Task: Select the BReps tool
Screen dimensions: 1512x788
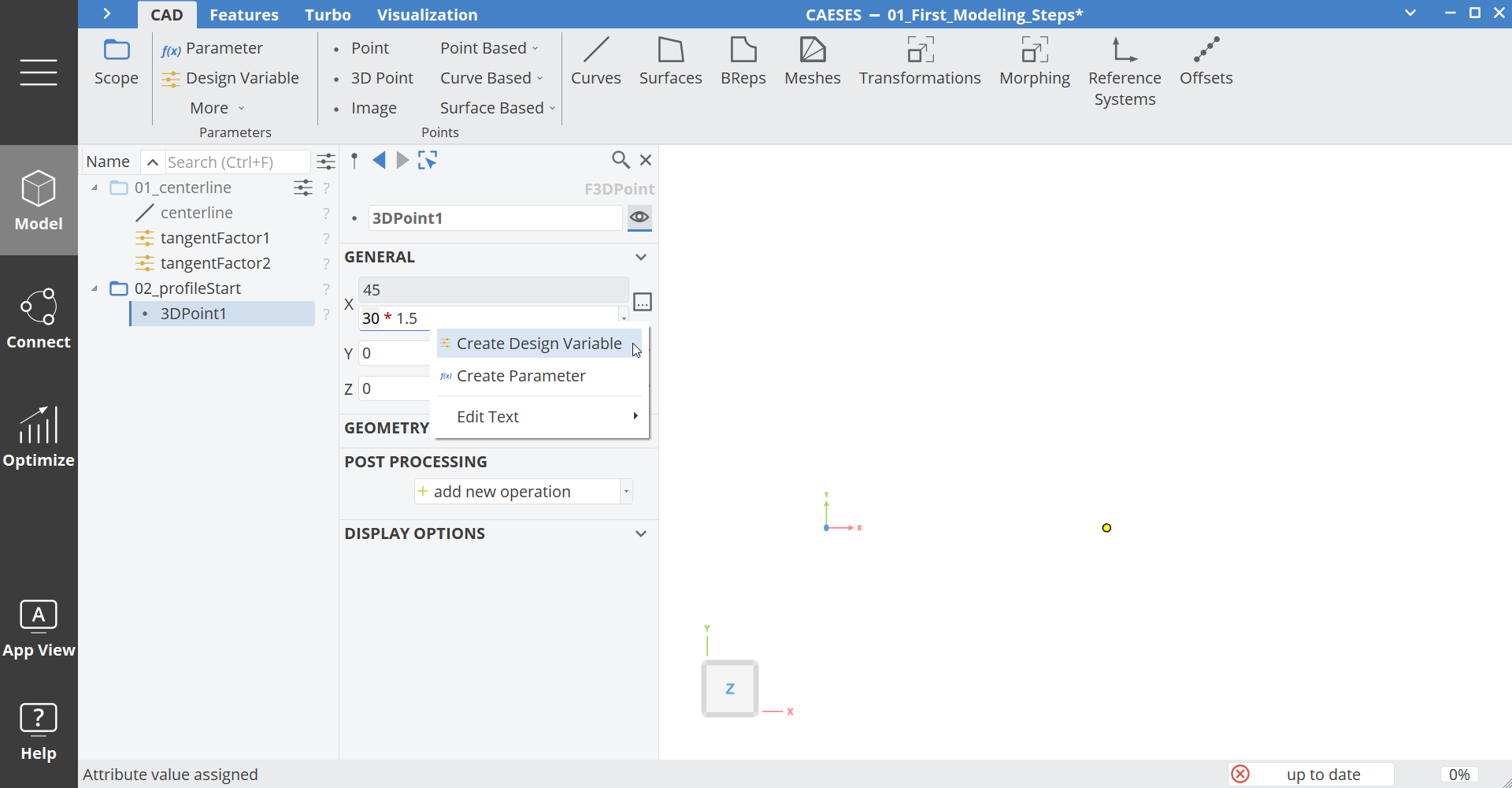Action: point(743,61)
